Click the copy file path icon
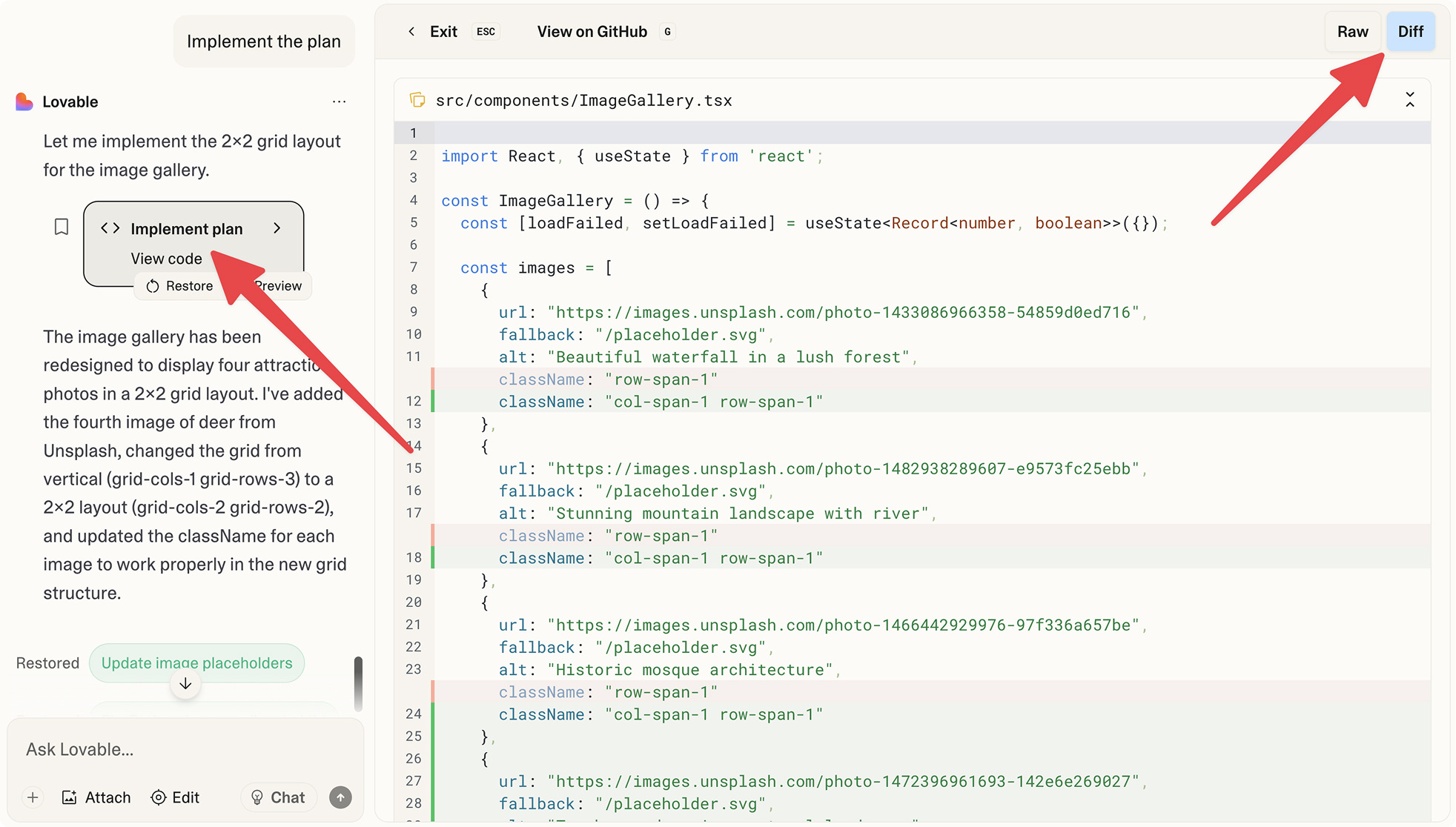The height and width of the screenshot is (827, 1456). point(417,100)
